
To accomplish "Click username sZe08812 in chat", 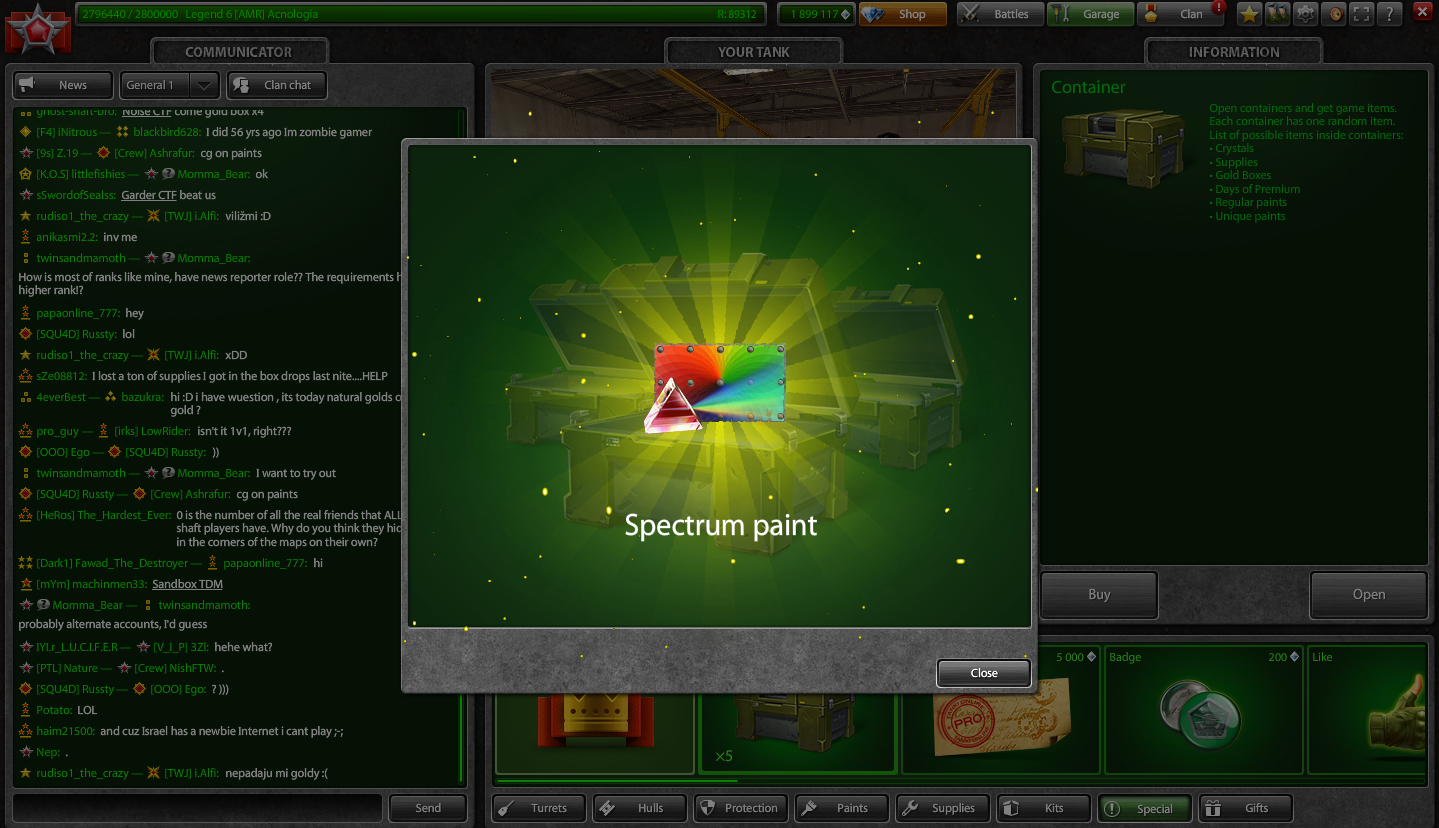I will pyautogui.click(x=60, y=376).
